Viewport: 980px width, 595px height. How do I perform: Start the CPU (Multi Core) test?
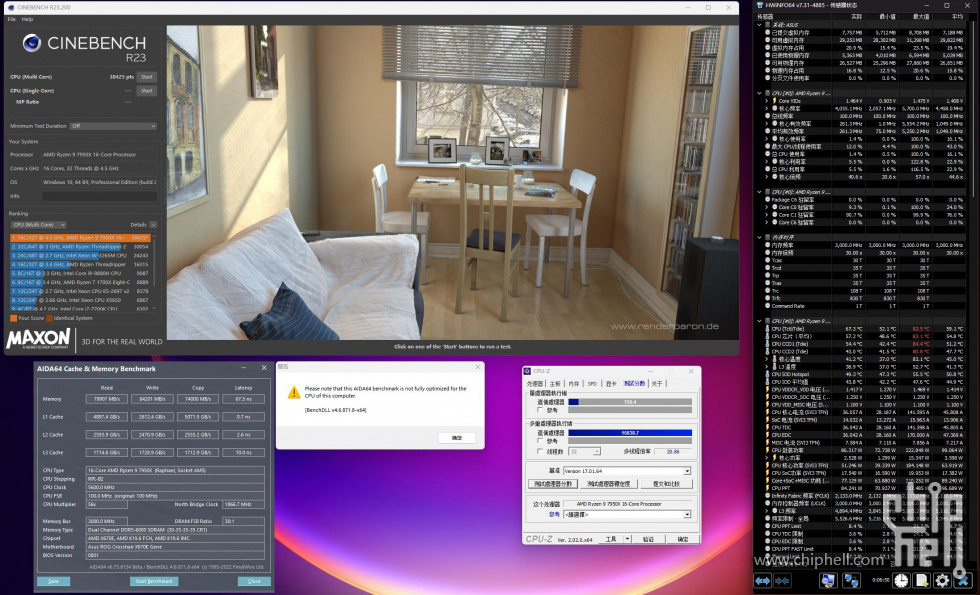point(147,77)
